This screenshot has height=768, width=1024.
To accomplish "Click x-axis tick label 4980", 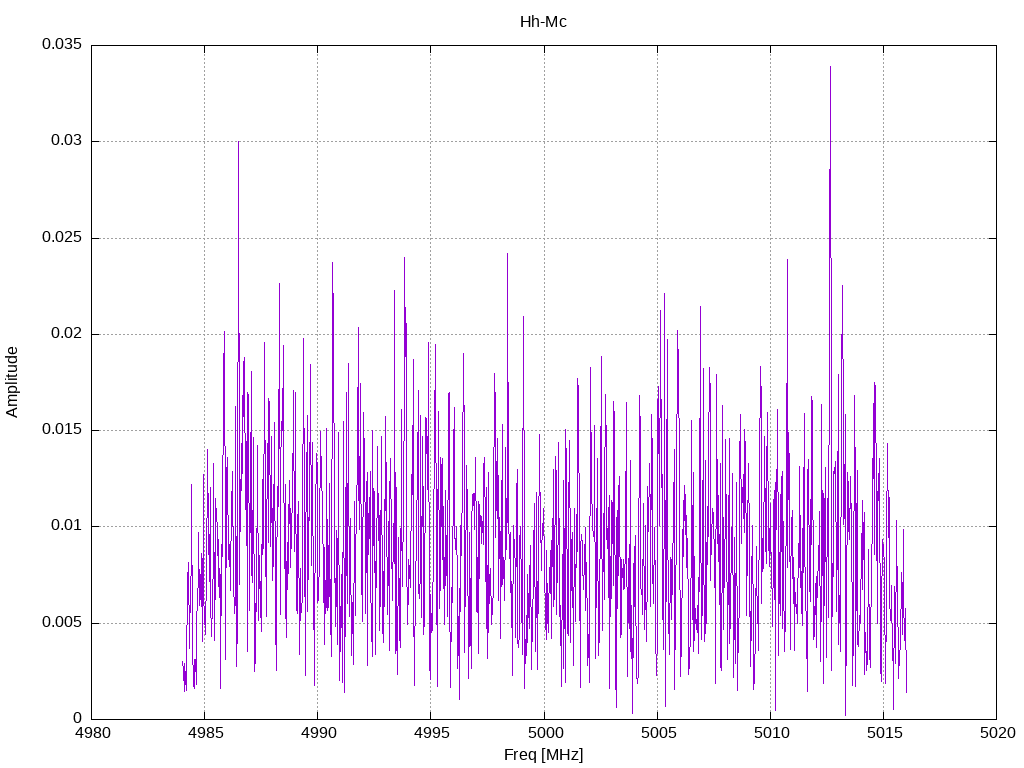I will coord(91,733).
